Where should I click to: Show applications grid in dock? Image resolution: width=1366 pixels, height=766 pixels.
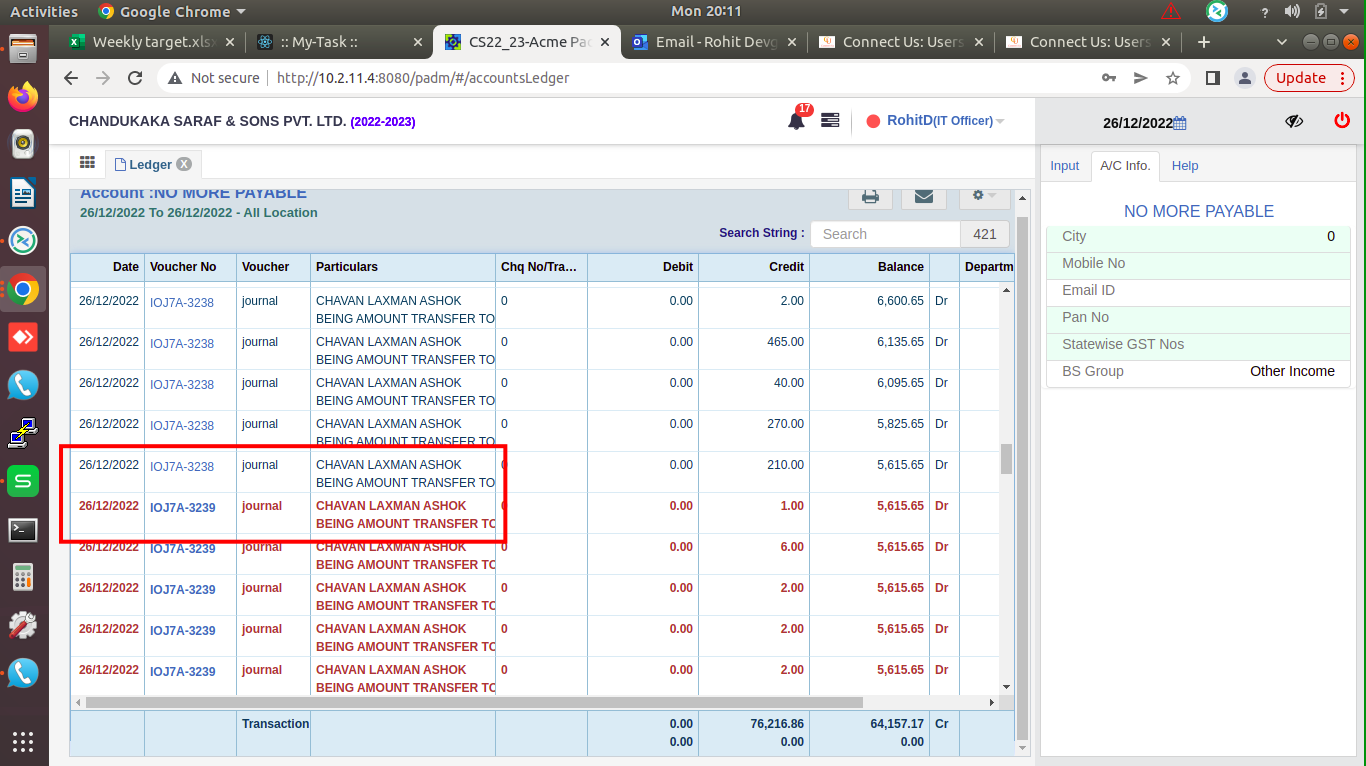pyautogui.click(x=23, y=742)
